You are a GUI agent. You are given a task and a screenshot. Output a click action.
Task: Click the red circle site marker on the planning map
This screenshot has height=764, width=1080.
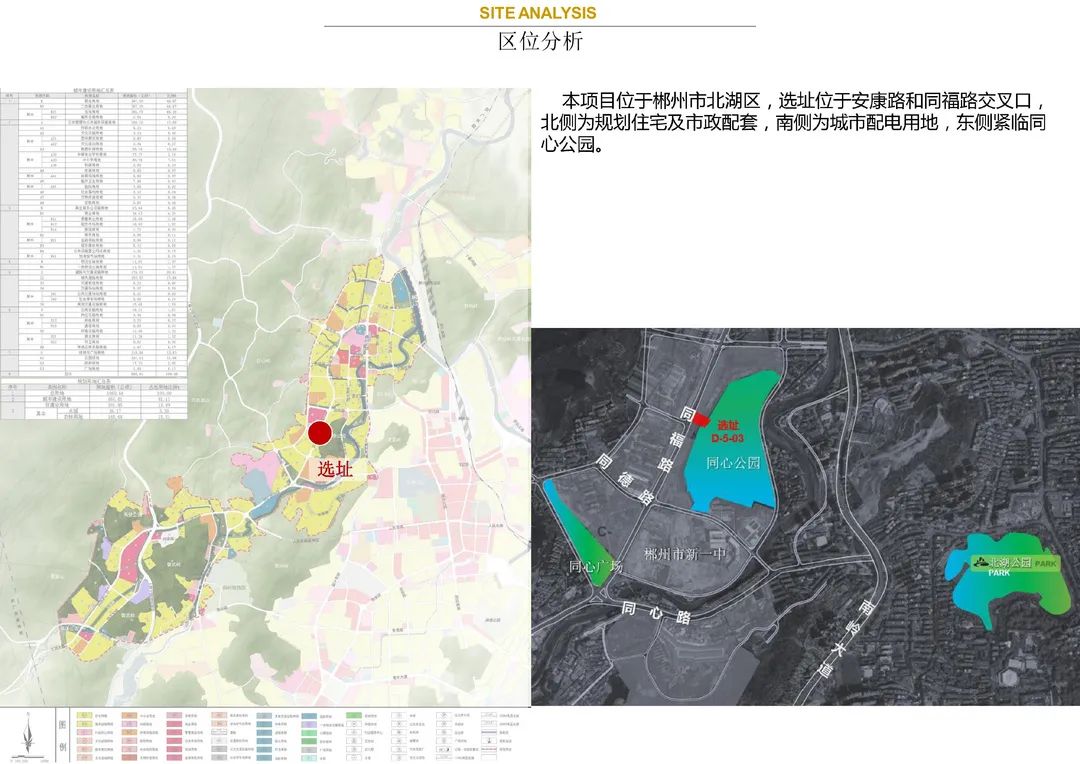pos(320,433)
